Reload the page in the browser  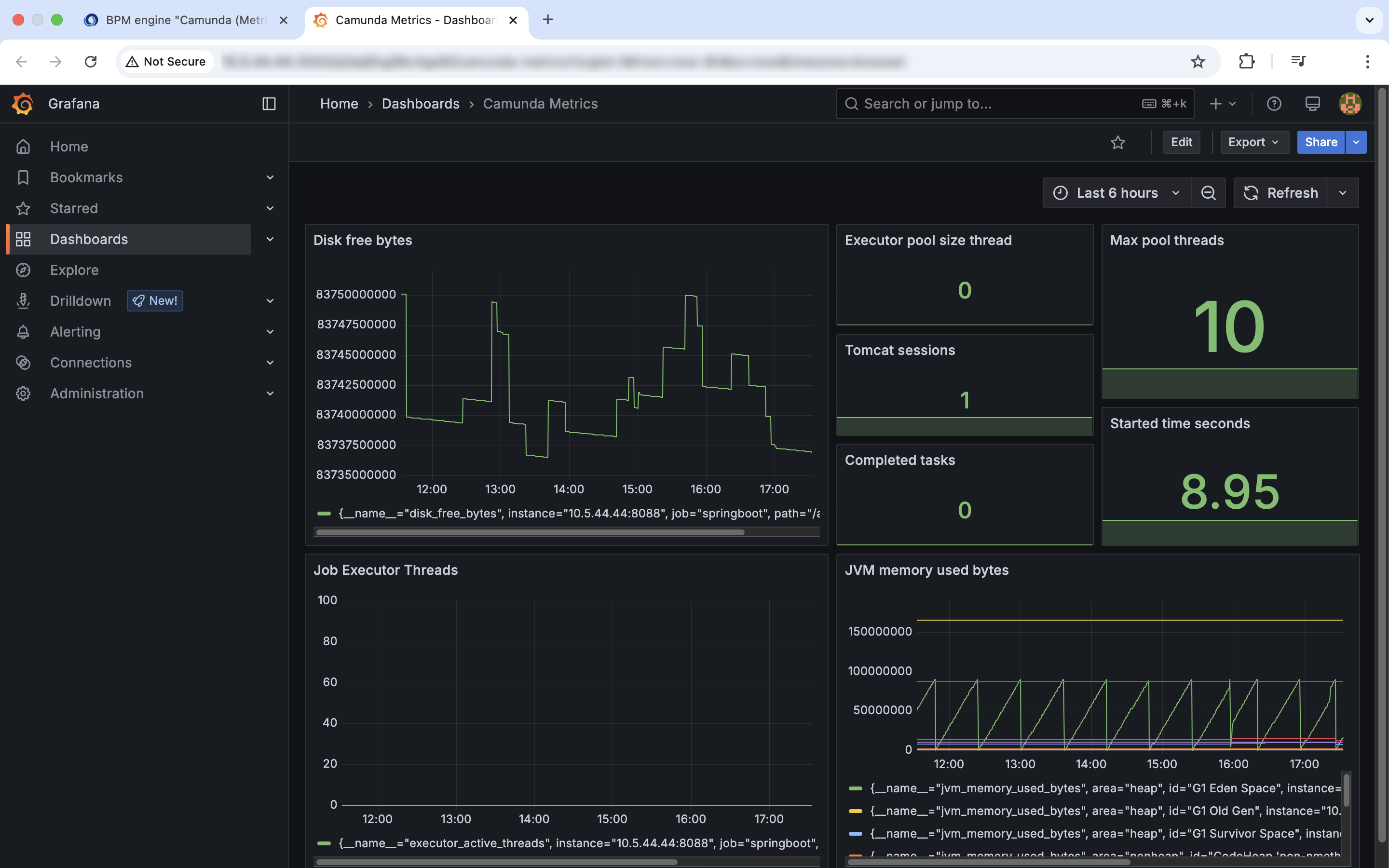(x=90, y=61)
